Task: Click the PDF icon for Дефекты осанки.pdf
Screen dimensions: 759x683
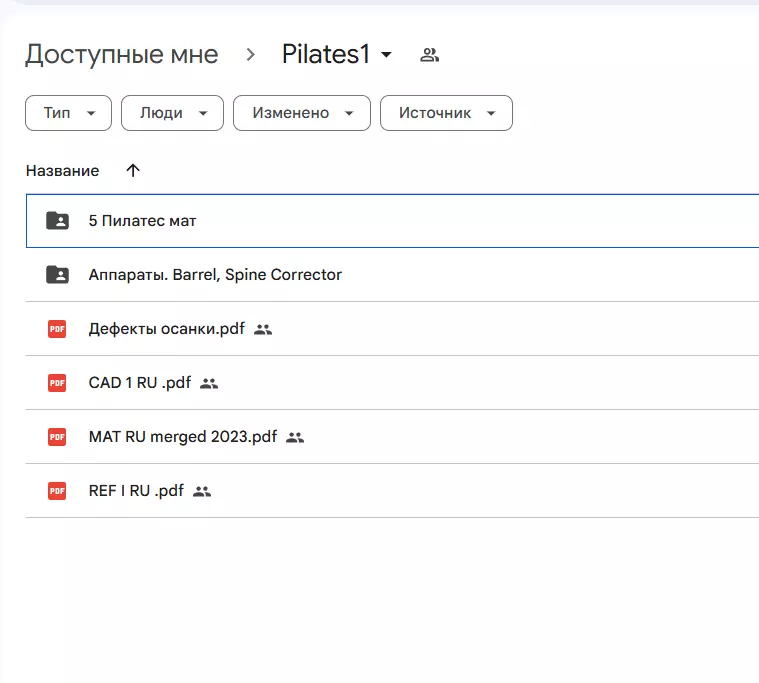Action: (x=57, y=329)
